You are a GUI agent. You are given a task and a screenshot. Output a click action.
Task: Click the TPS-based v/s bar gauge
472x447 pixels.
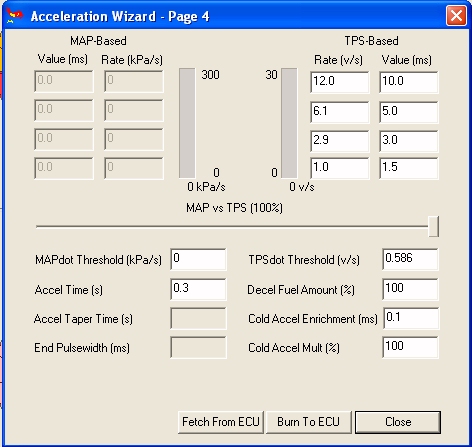[x=289, y=123]
